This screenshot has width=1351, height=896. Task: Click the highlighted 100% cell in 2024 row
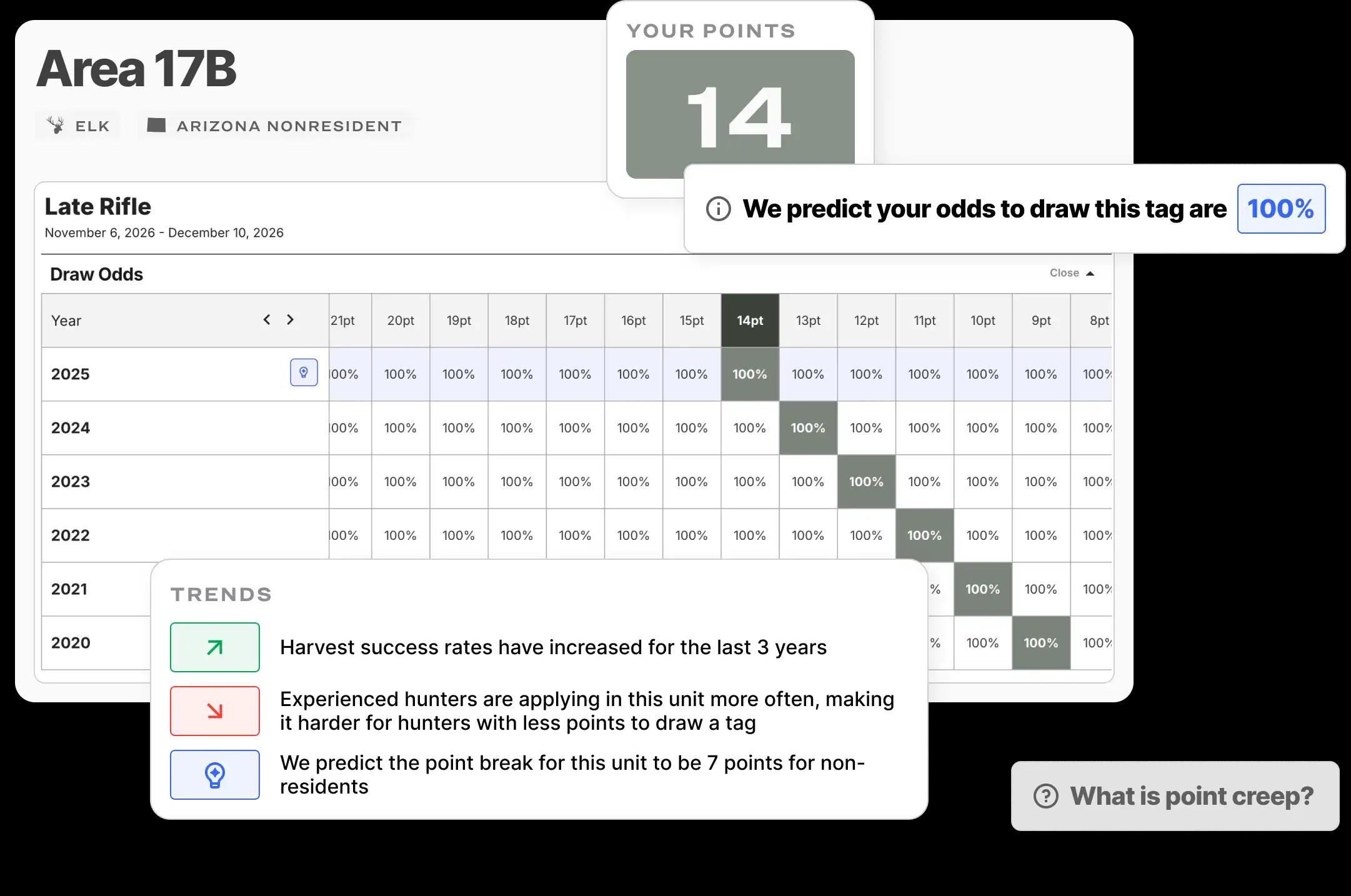click(x=808, y=428)
